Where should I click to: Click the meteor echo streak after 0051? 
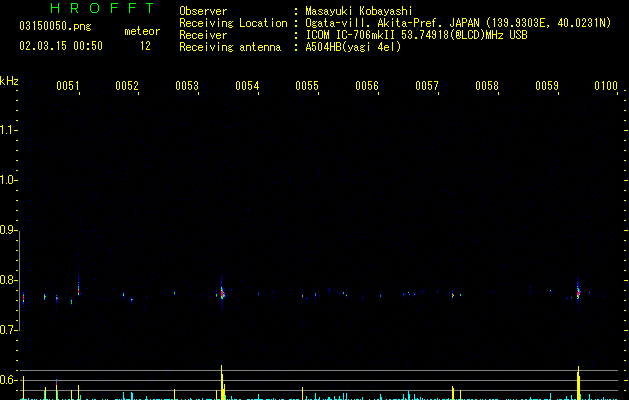click(x=79, y=285)
